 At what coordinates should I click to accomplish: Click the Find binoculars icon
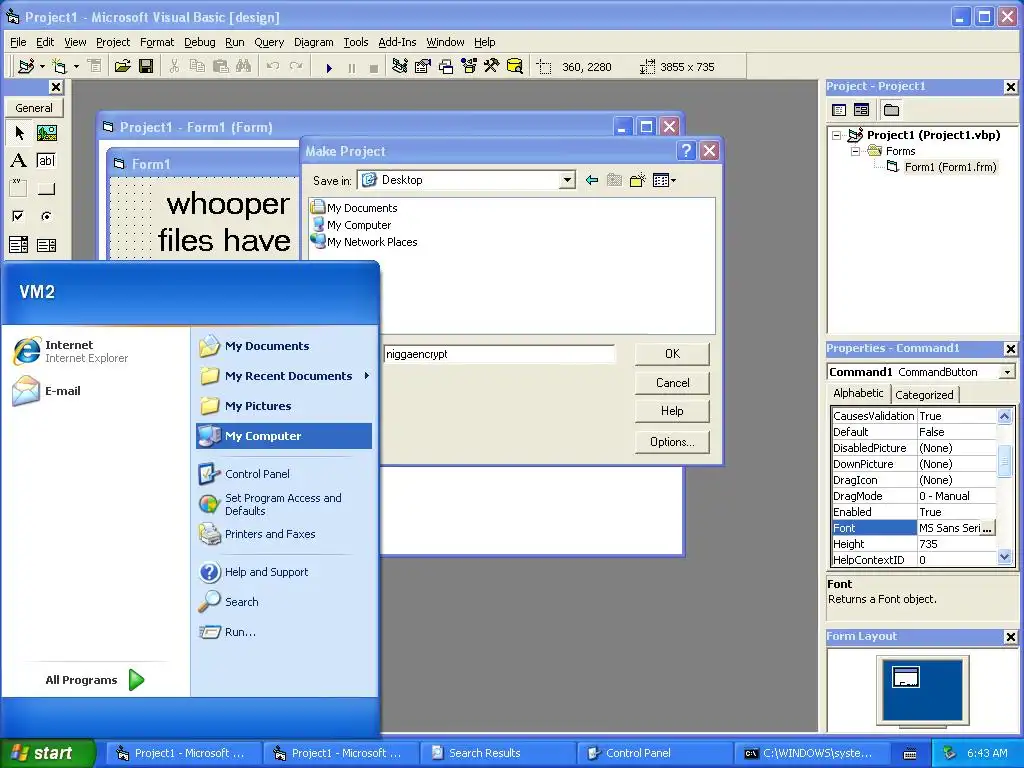[244, 67]
